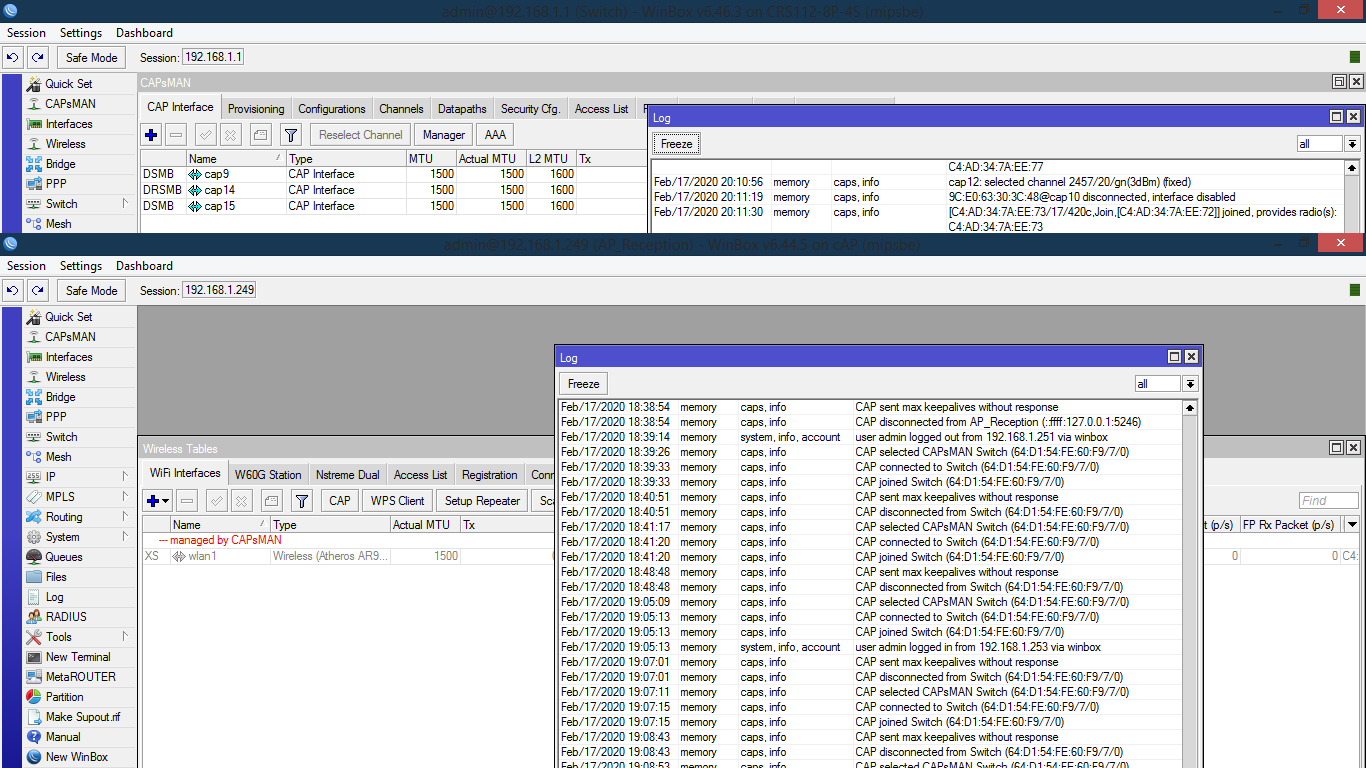Viewport: 1366px width, 768px height.
Task: Click the funnel filter icon in CAPsMAN toolbar
Action: (x=291, y=135)
